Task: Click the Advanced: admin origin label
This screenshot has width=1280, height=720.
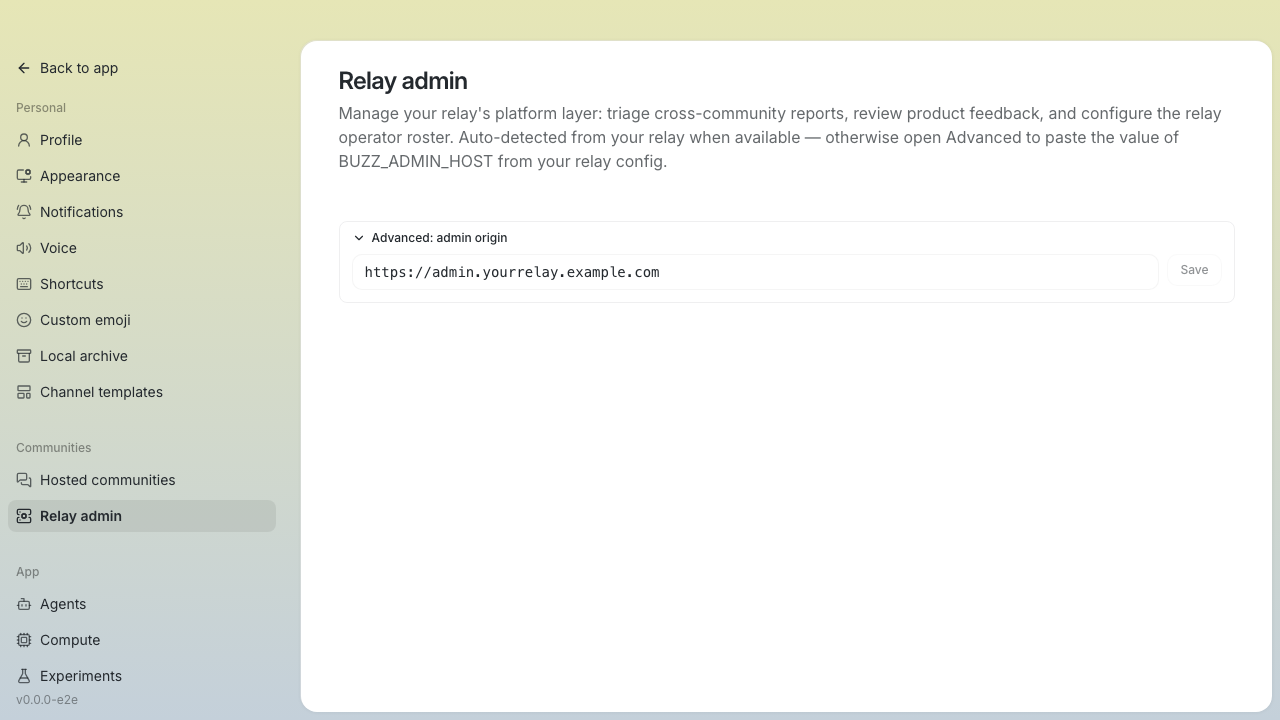Action: pos(439,238)
